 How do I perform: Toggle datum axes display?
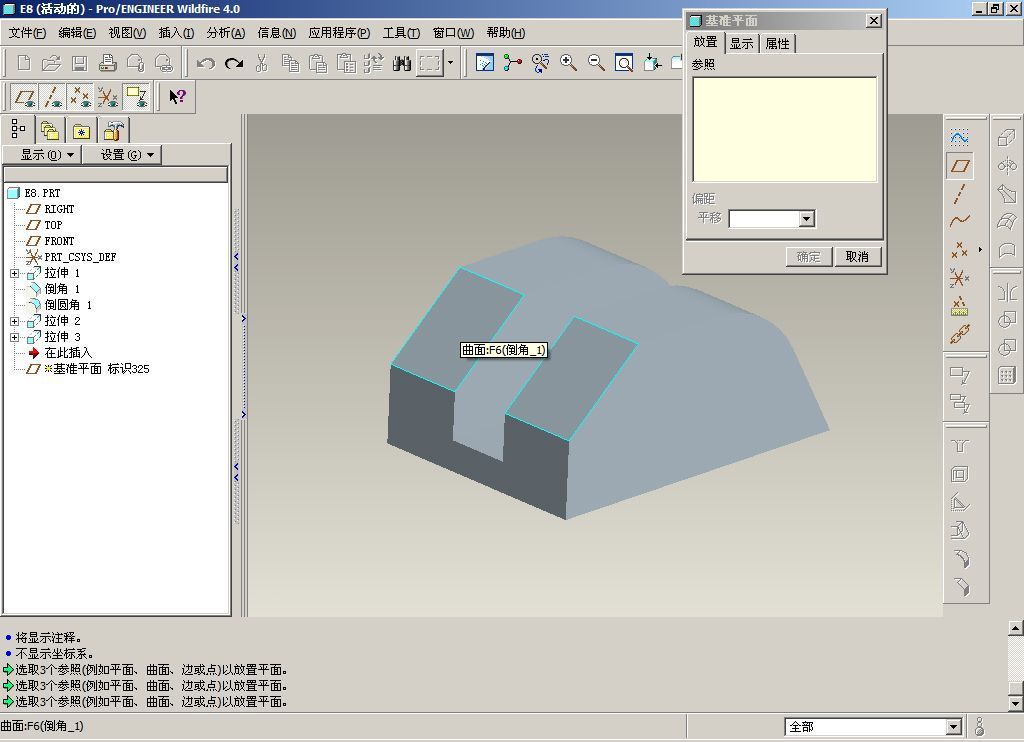pyautogui.click(x=52, y=97)
